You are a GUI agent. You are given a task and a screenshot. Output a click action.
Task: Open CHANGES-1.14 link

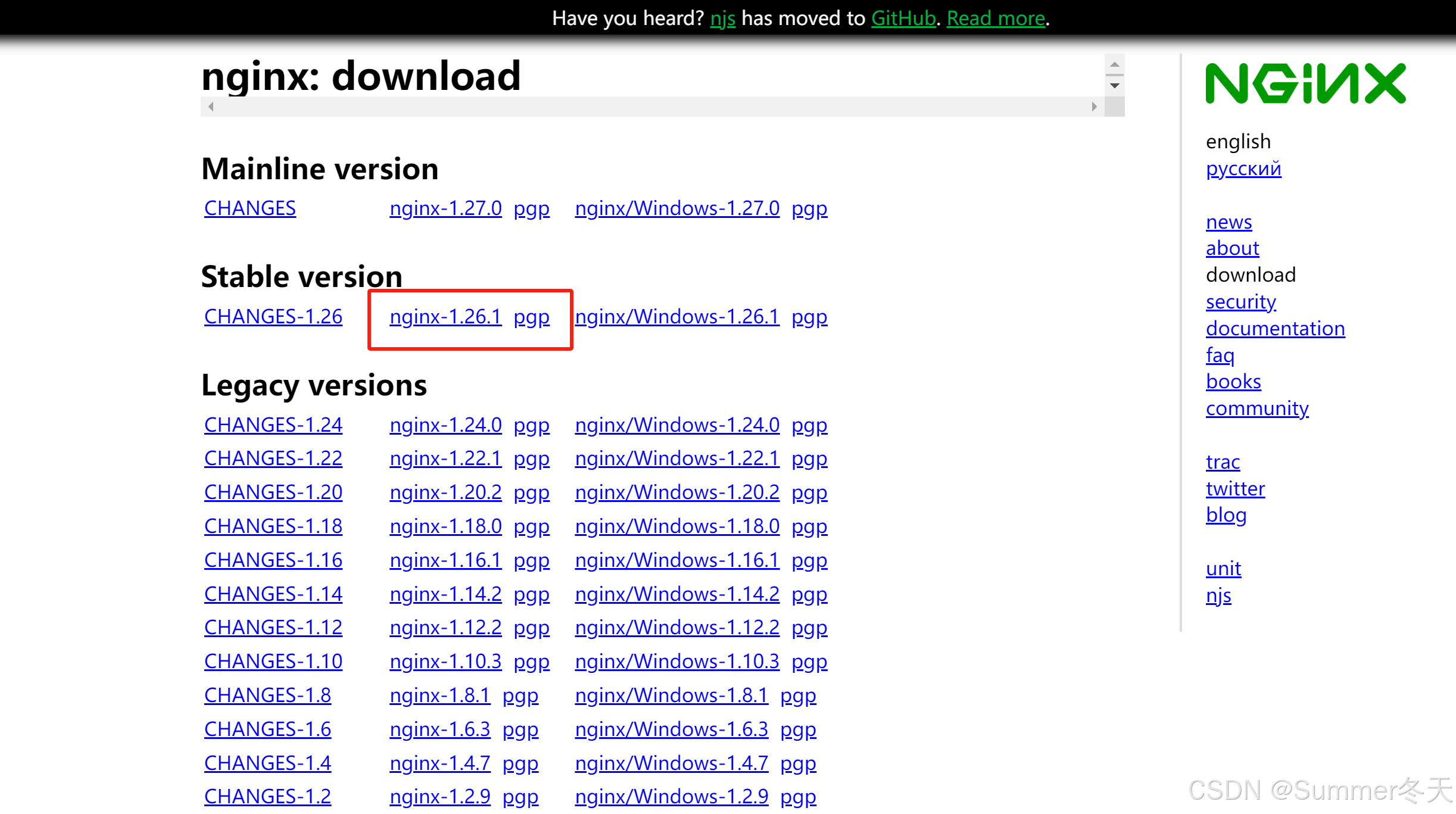click(273, 594)
